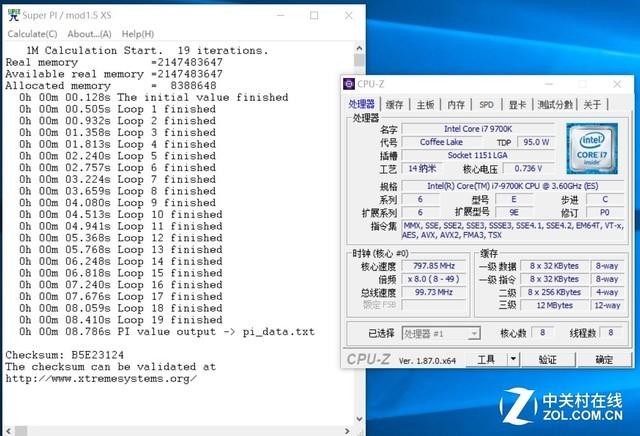Open the Help(H) menu in Super PI
This screenshot has width=640, height=436.
[138, 34]
